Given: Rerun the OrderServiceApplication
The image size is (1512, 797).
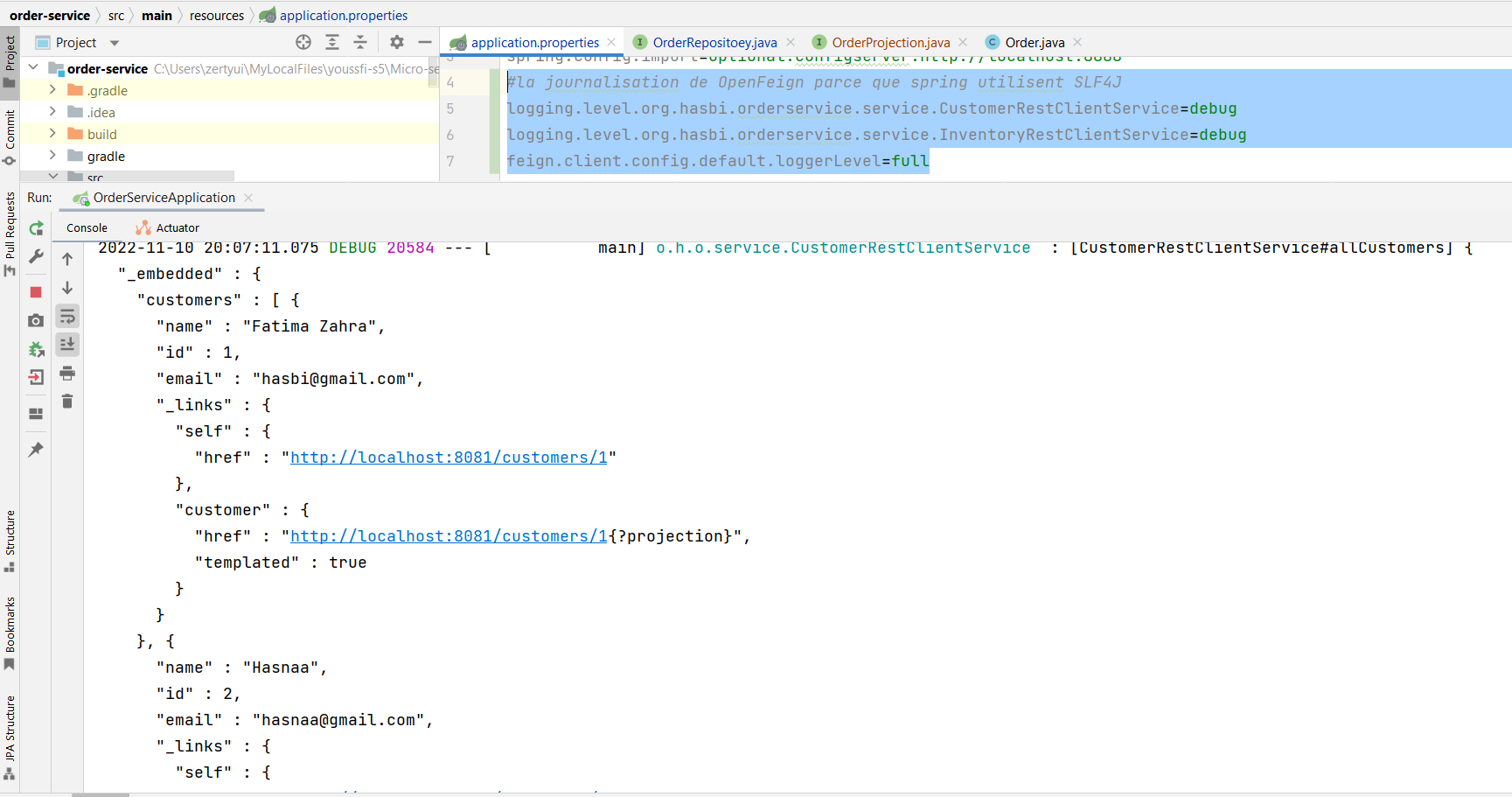Looking at the screenshot, I should [36, 227].
